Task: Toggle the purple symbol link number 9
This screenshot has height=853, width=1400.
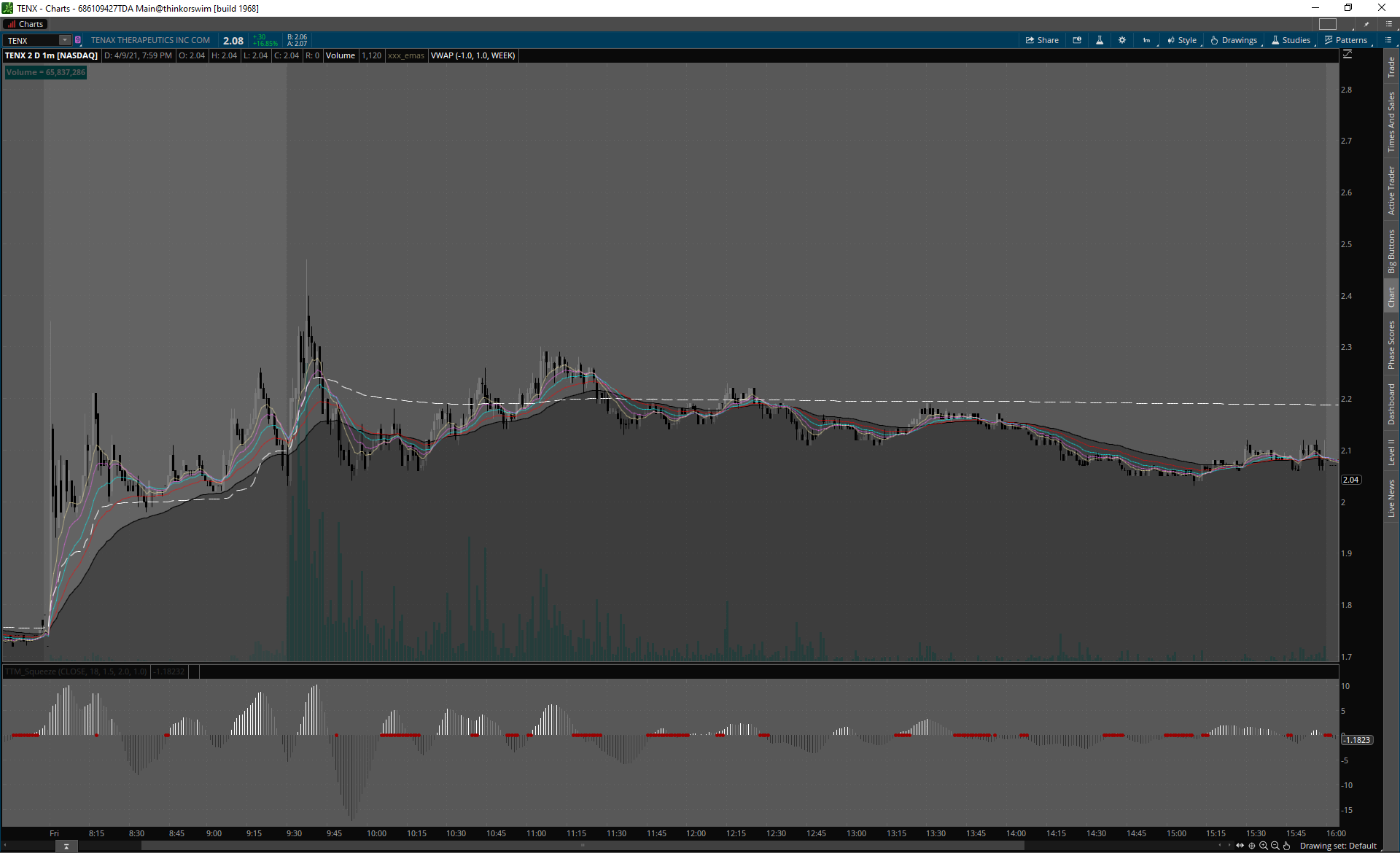Action: click(78, 40)
